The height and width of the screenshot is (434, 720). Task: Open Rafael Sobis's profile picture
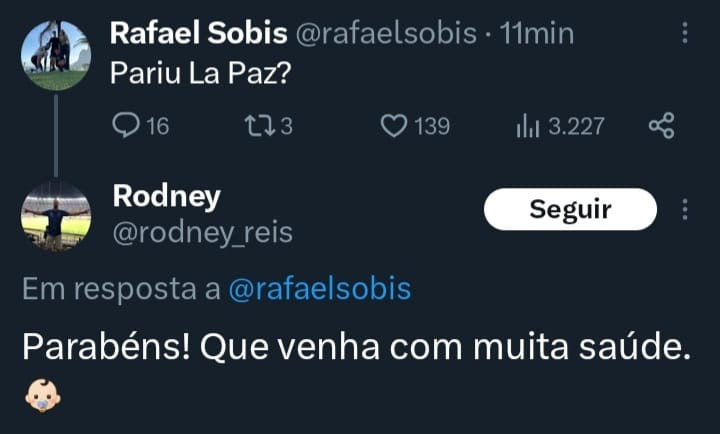click(56, 55)
